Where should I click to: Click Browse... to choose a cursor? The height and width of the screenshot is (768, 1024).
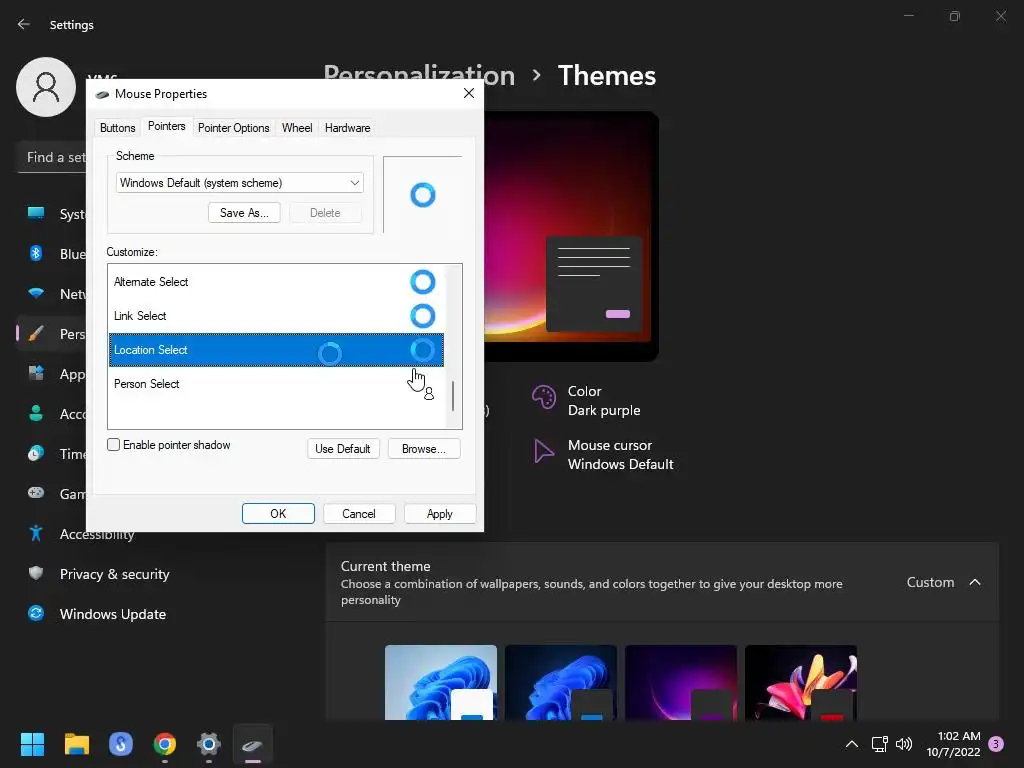pyautogui.click(x=424, y=449)
